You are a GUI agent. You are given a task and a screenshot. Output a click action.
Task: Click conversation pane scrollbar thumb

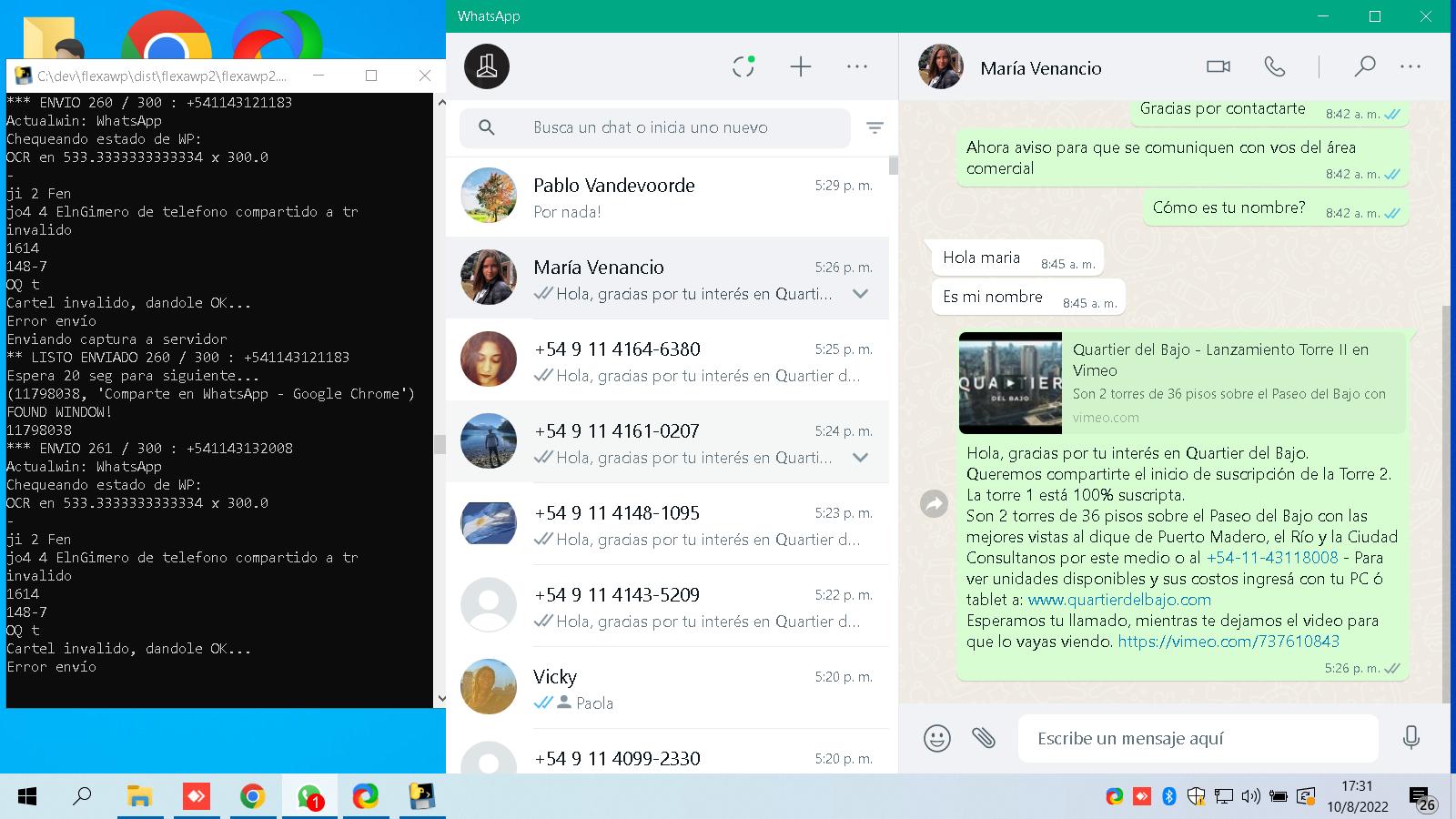[x=1446, y=503]
